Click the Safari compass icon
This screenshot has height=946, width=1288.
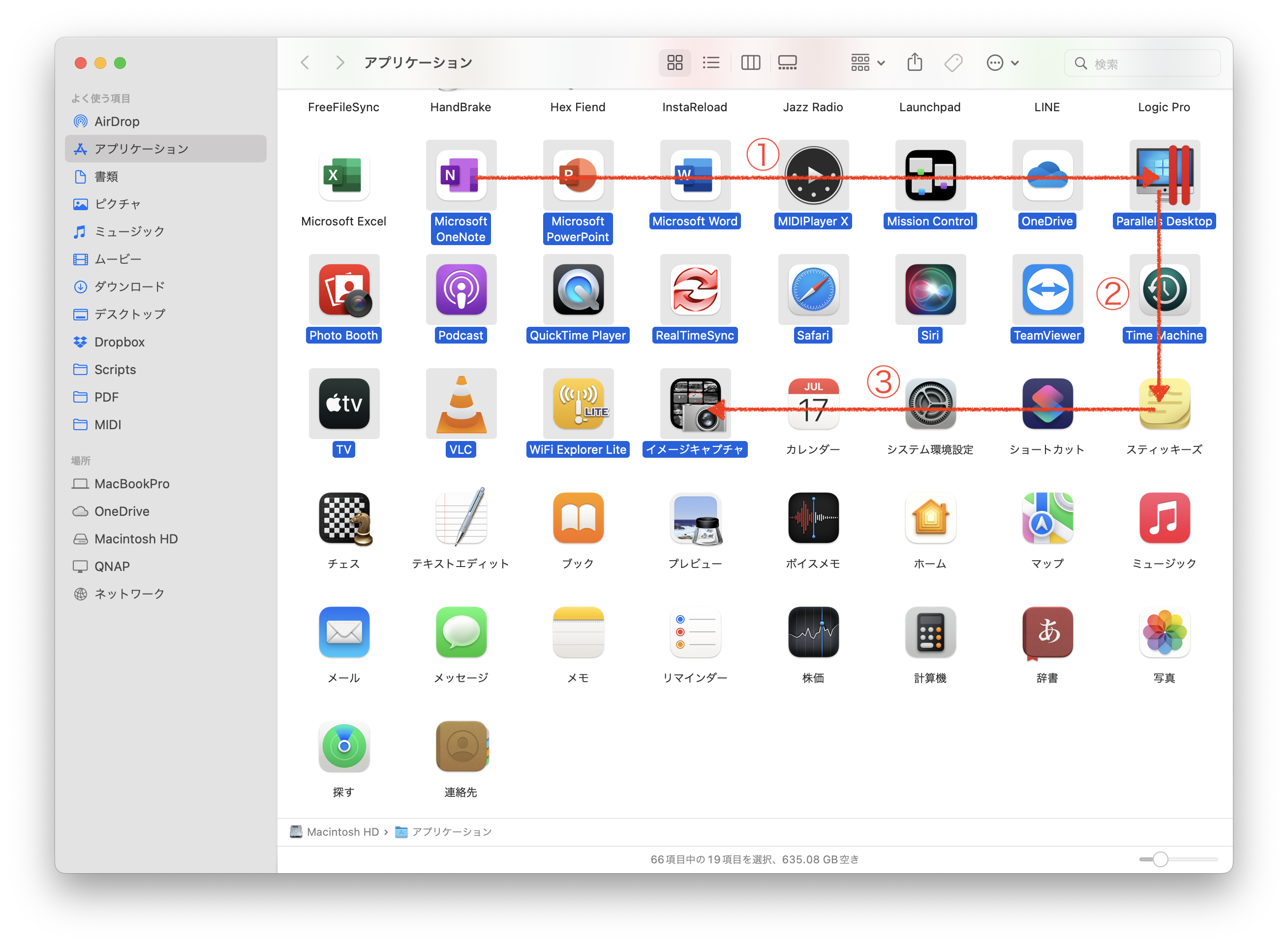pos(813,290)
